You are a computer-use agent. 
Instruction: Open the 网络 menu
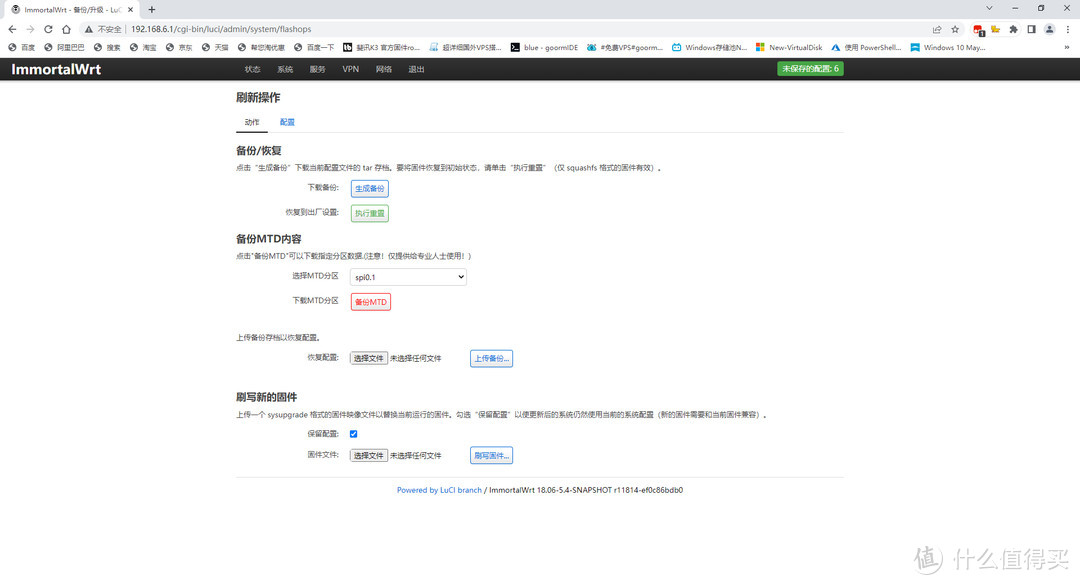[384, 69]
